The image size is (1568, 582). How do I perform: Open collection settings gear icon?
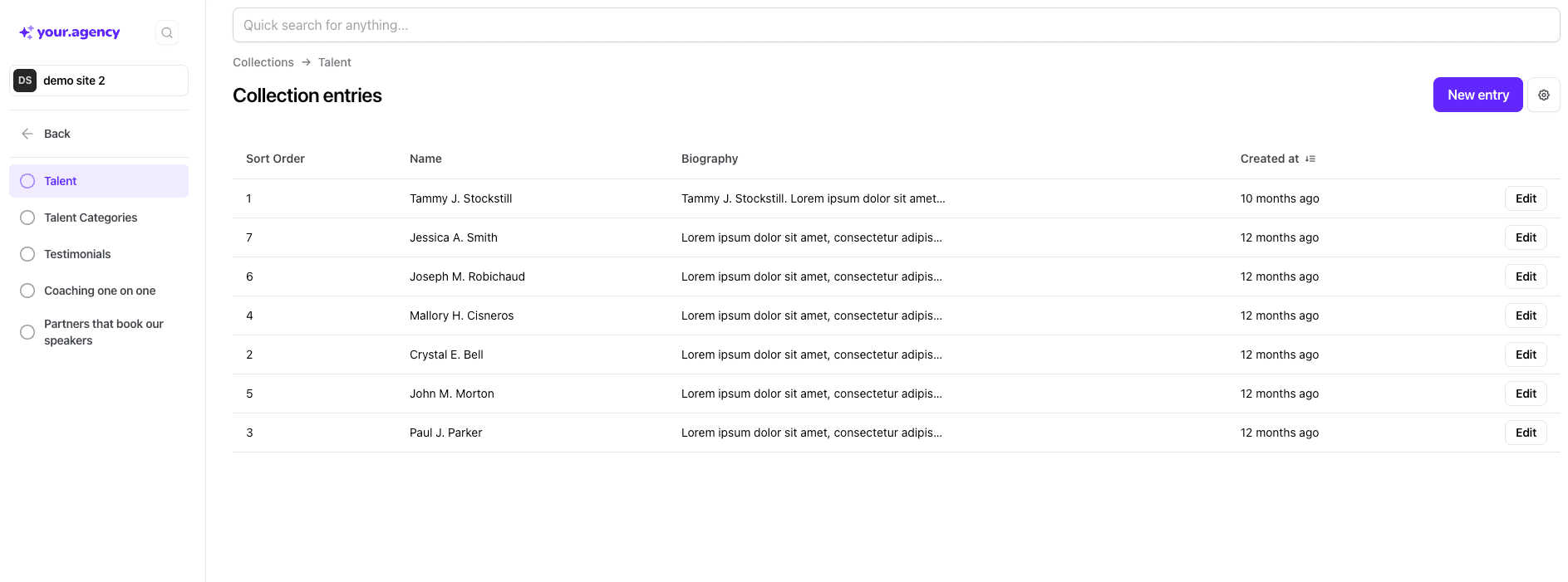point(1543,95)
